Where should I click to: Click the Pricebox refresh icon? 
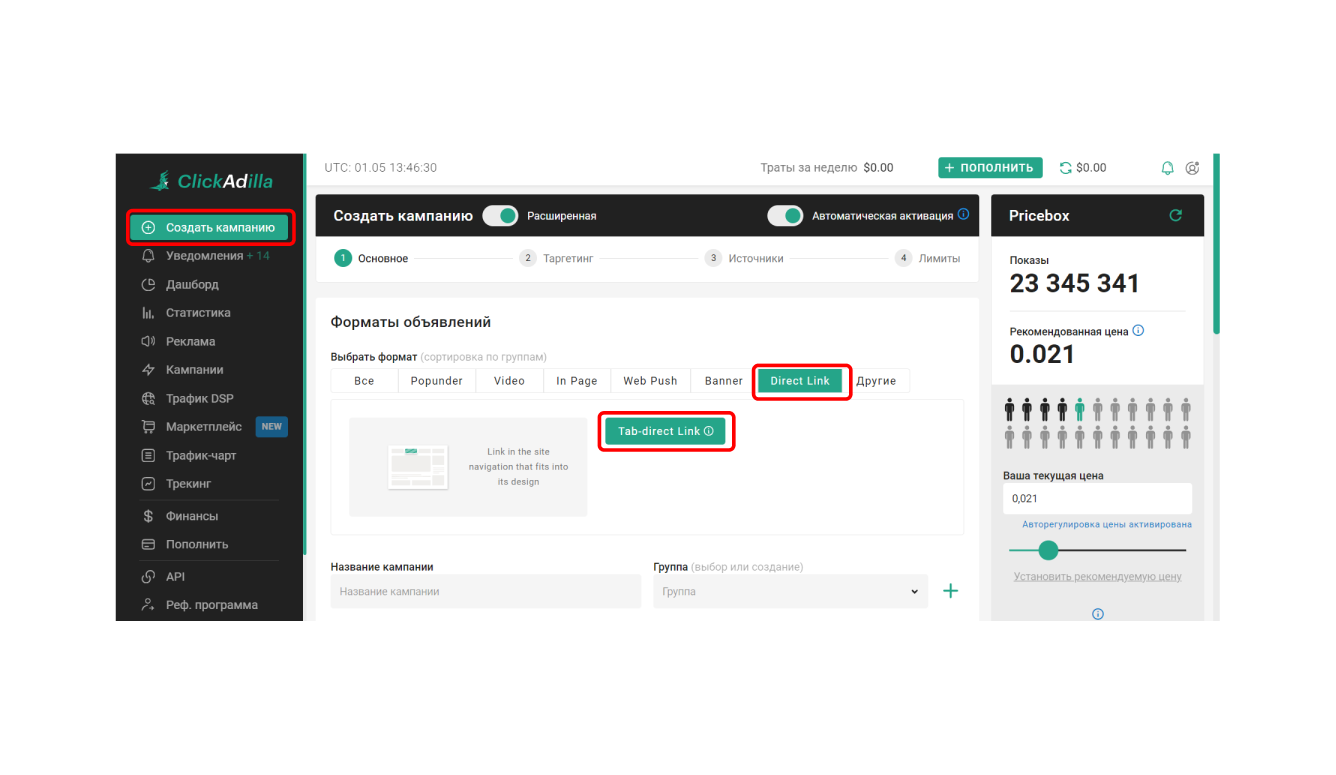[1175, 215]
